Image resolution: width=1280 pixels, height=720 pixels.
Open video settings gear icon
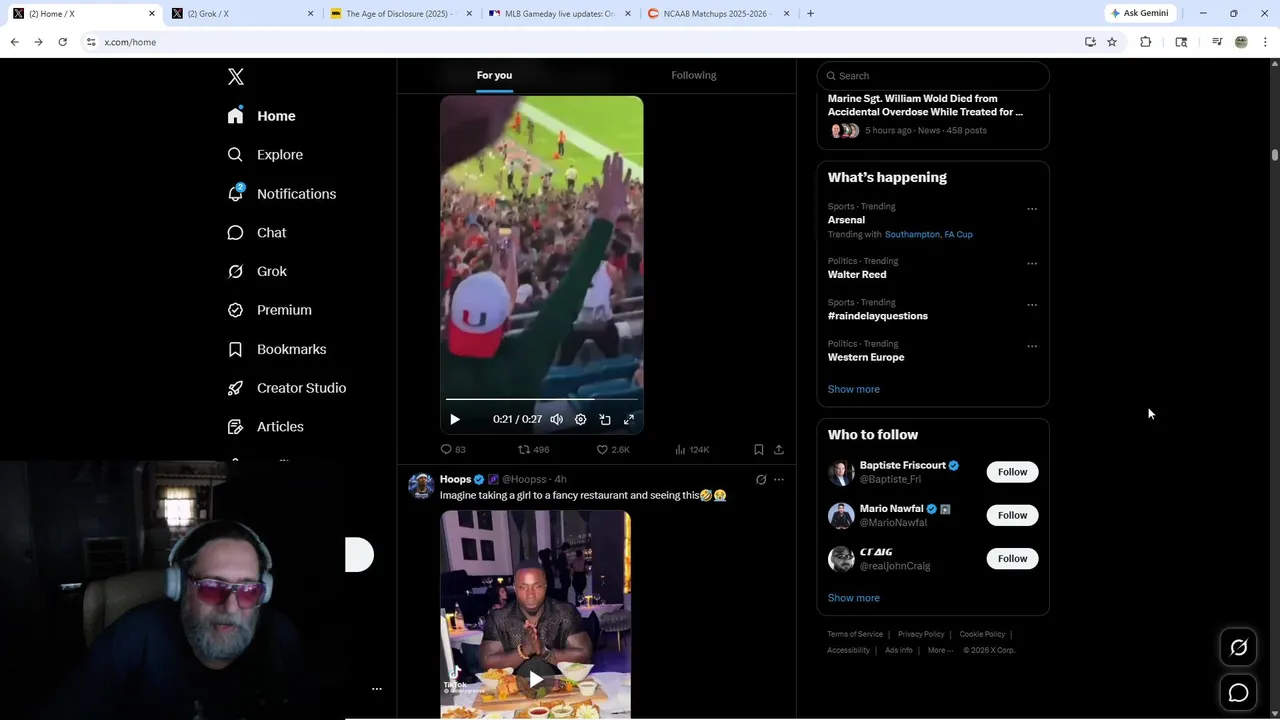click(580, 420)
